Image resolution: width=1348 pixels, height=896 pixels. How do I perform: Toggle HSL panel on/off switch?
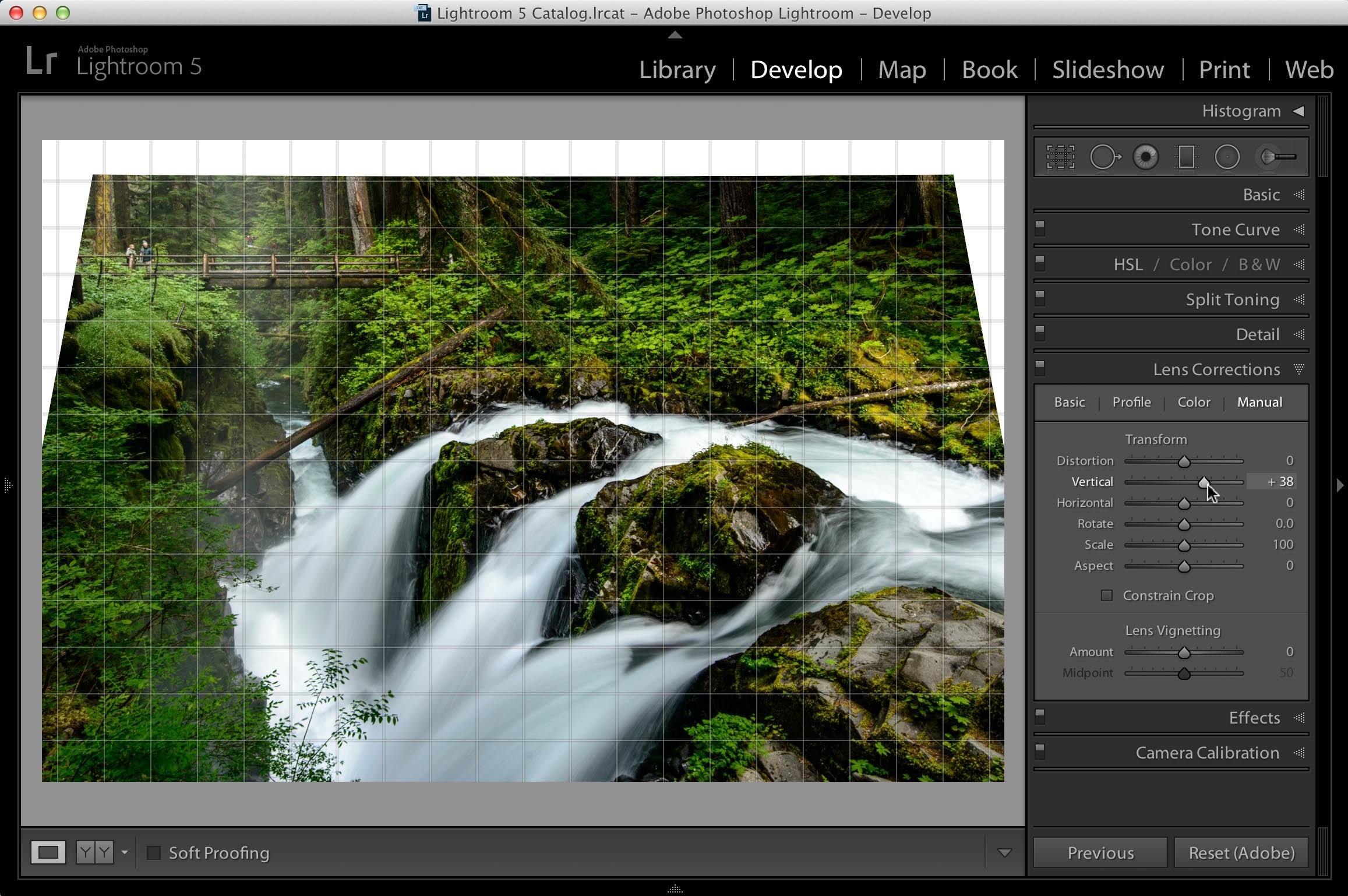[1040, 263]
